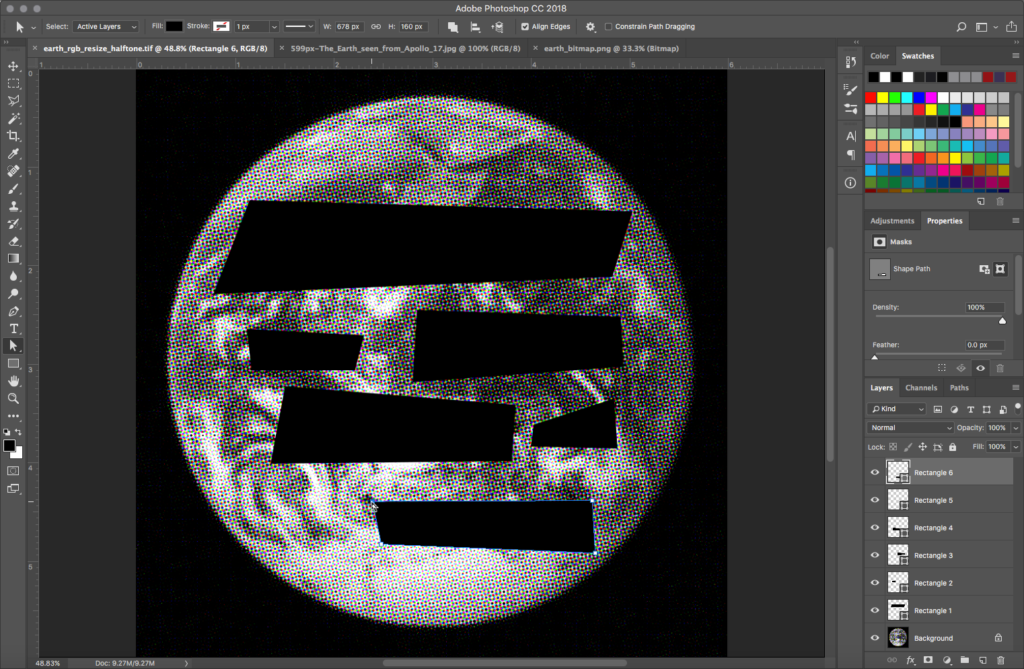The width and height of the screenshot is (1024, 669).
Task: Select the Eraser tool
Action: pos(14,241)
